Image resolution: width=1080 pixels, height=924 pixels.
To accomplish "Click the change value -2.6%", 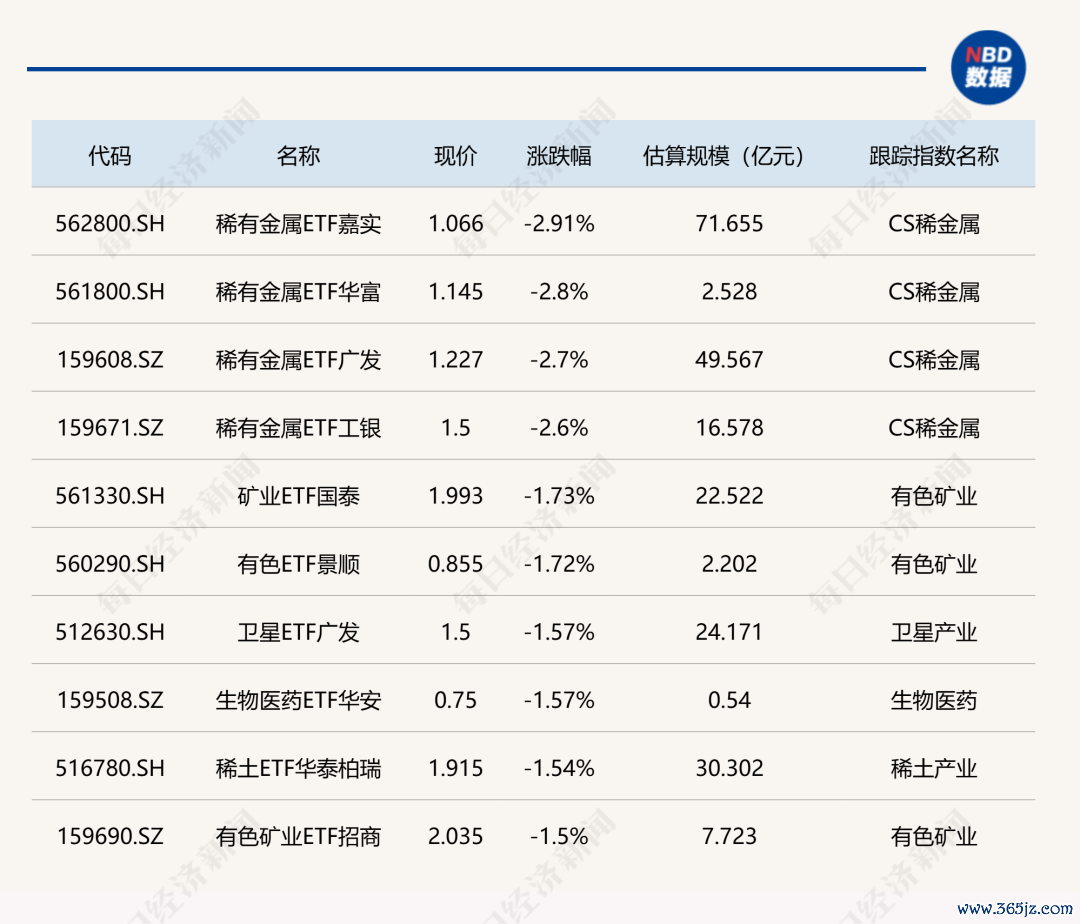I will coord(559,428).
